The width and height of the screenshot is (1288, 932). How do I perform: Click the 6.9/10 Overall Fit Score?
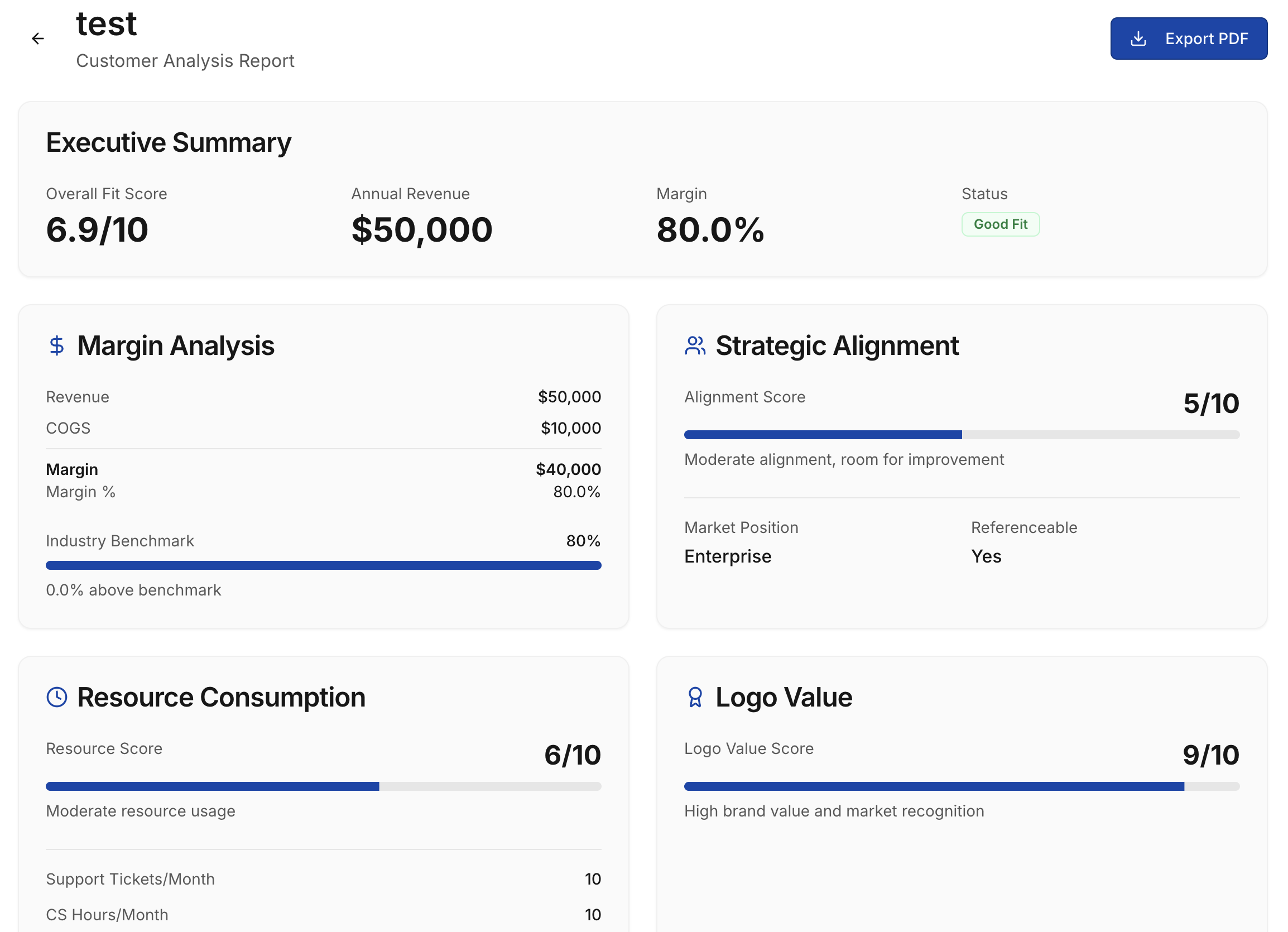click(97, 230)
